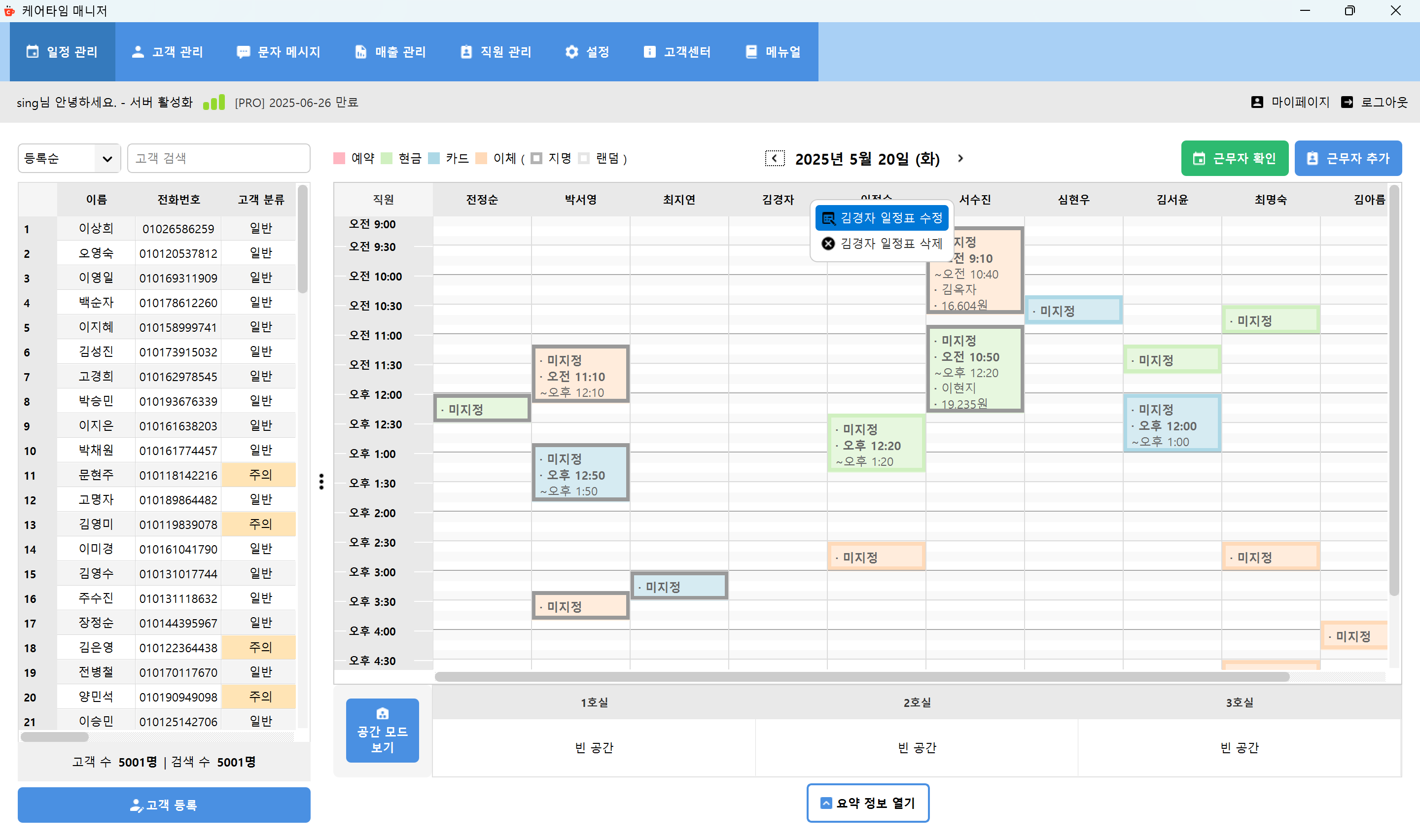Advance to next day with right chevron

click(x=960, y=159)
